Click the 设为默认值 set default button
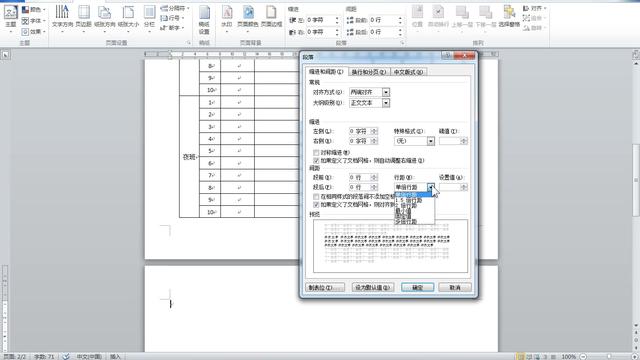 tap(373, 287)
